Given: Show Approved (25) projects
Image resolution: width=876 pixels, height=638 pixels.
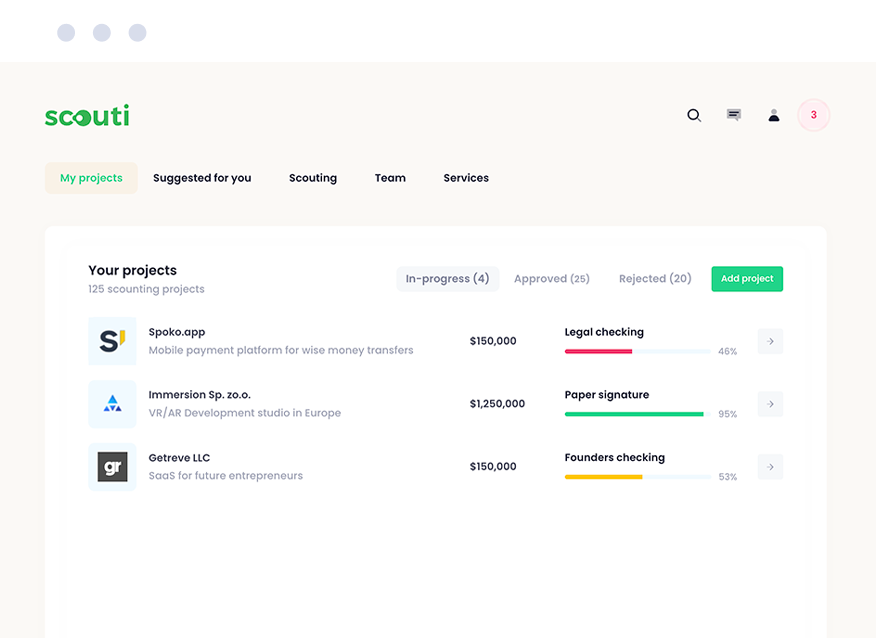Looking at the screenshot, I should coord(552,279).
